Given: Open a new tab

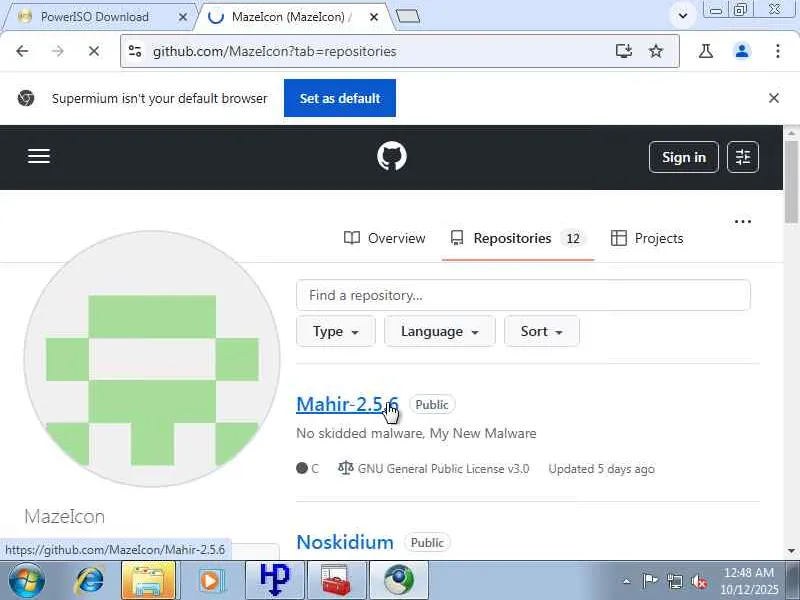Looking at the screenshot, I should tap(408, 17).
